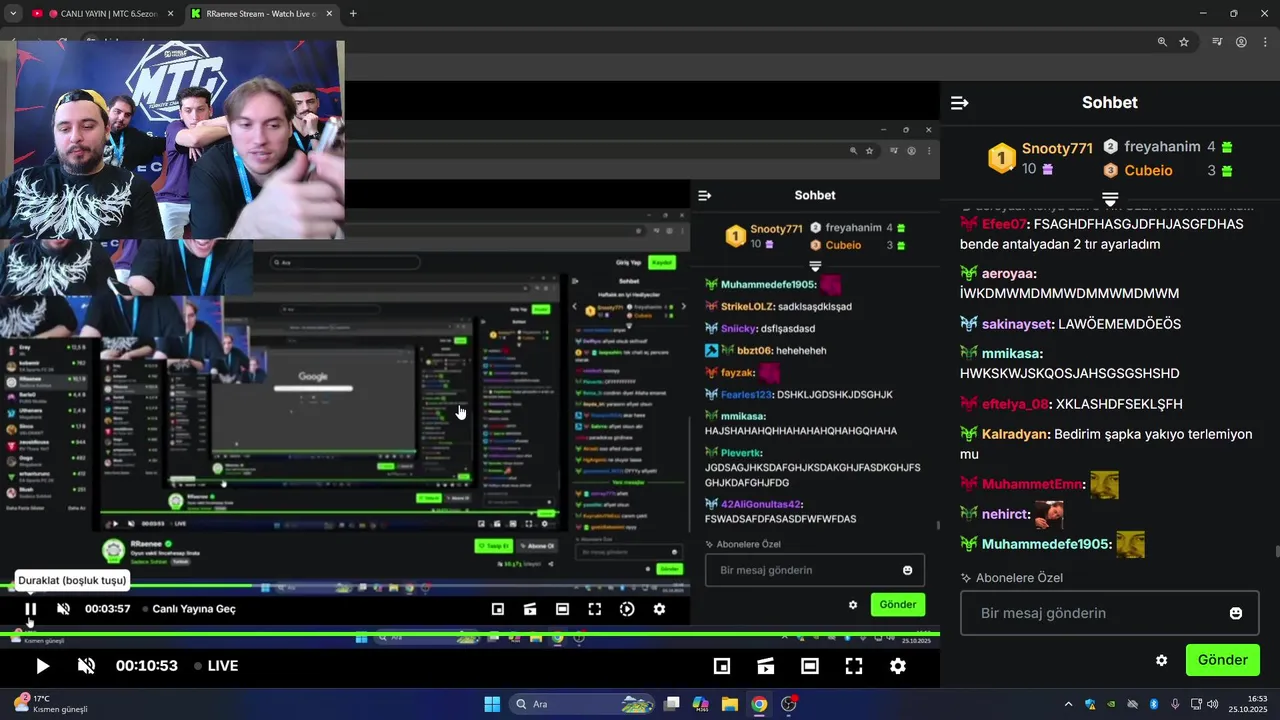Open Efee07 user profile in chat
This screenshot has width=1280, height=720.
(1004, 224)
